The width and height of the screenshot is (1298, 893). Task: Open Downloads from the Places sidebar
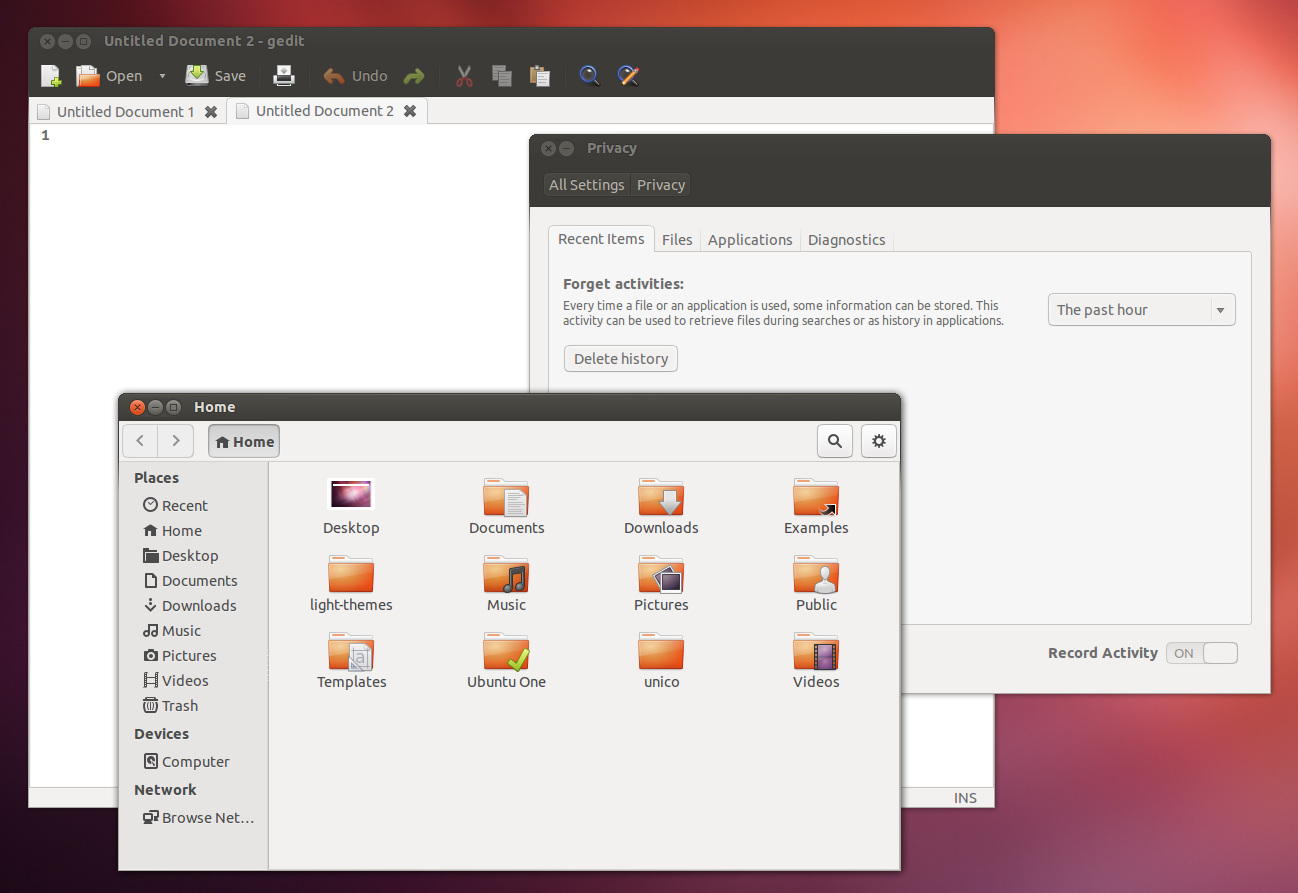(194, 606)
